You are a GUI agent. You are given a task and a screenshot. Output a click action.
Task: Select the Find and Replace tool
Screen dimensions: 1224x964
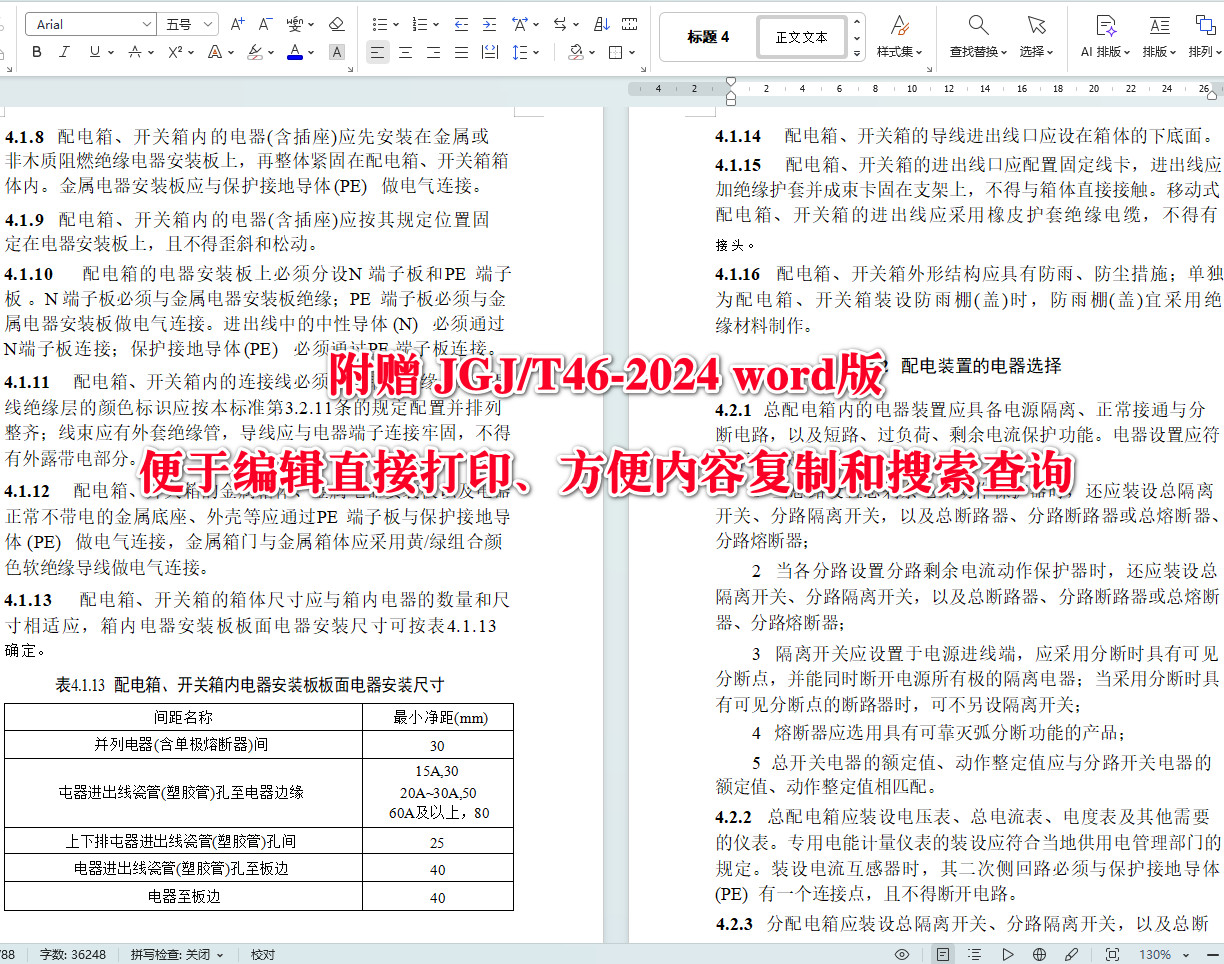(977, 35)
